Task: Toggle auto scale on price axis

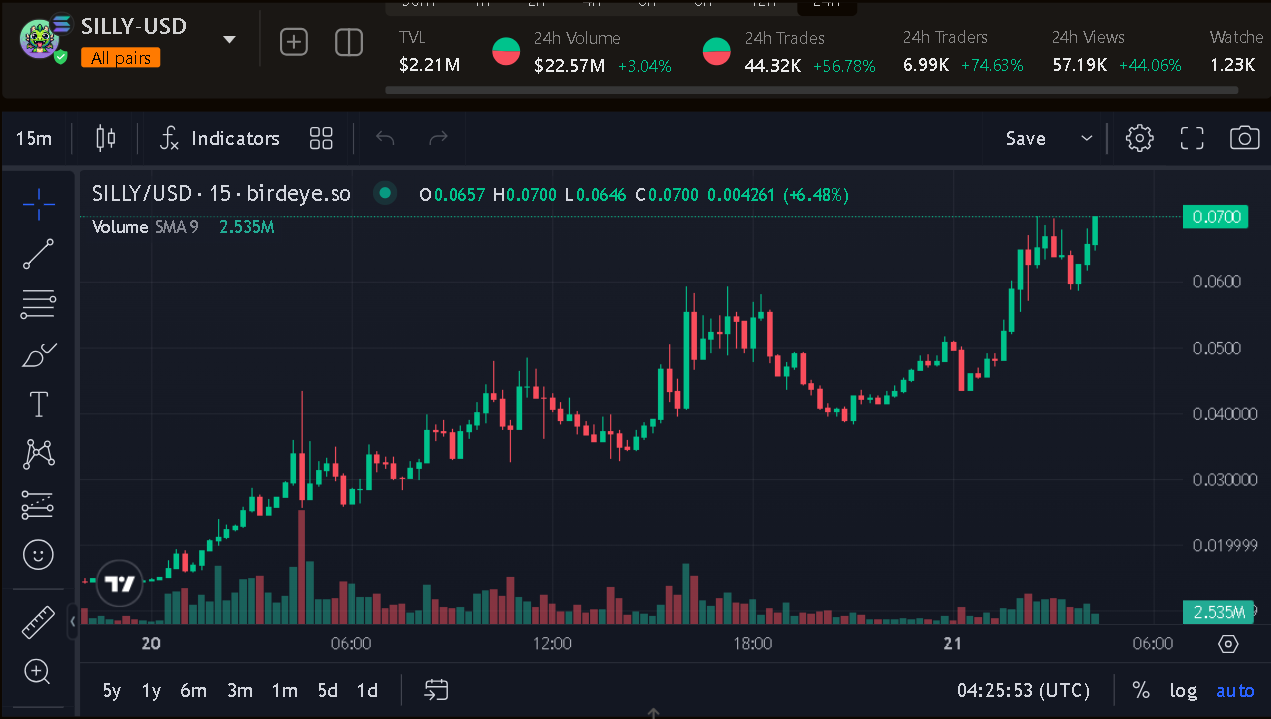Action: point(1235,690)
